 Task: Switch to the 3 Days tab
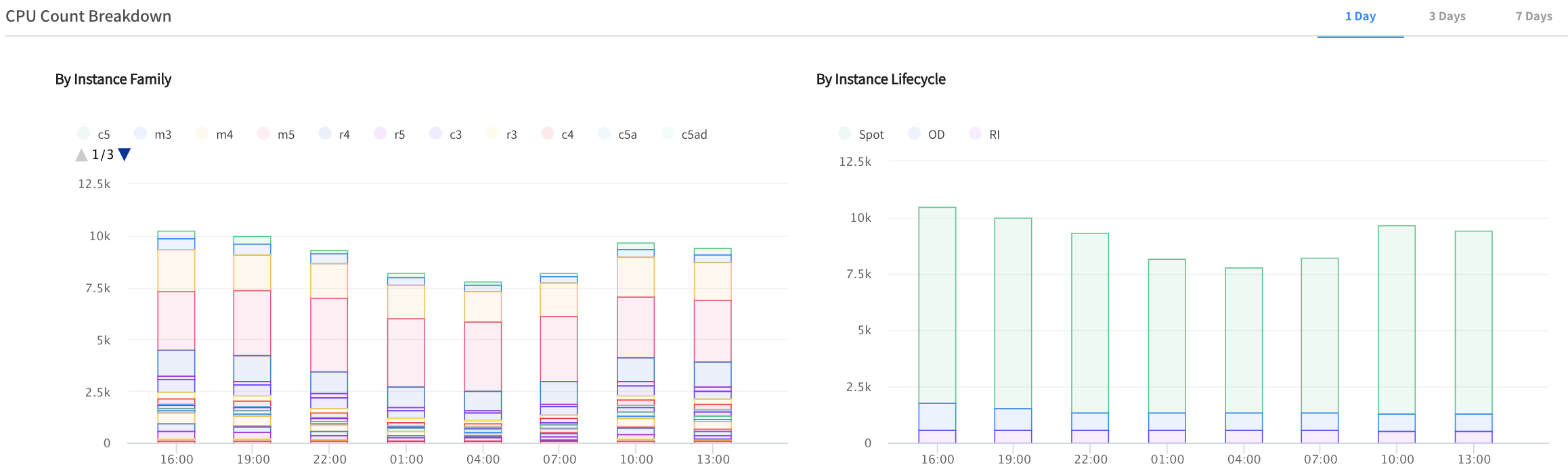(1447, 16)
